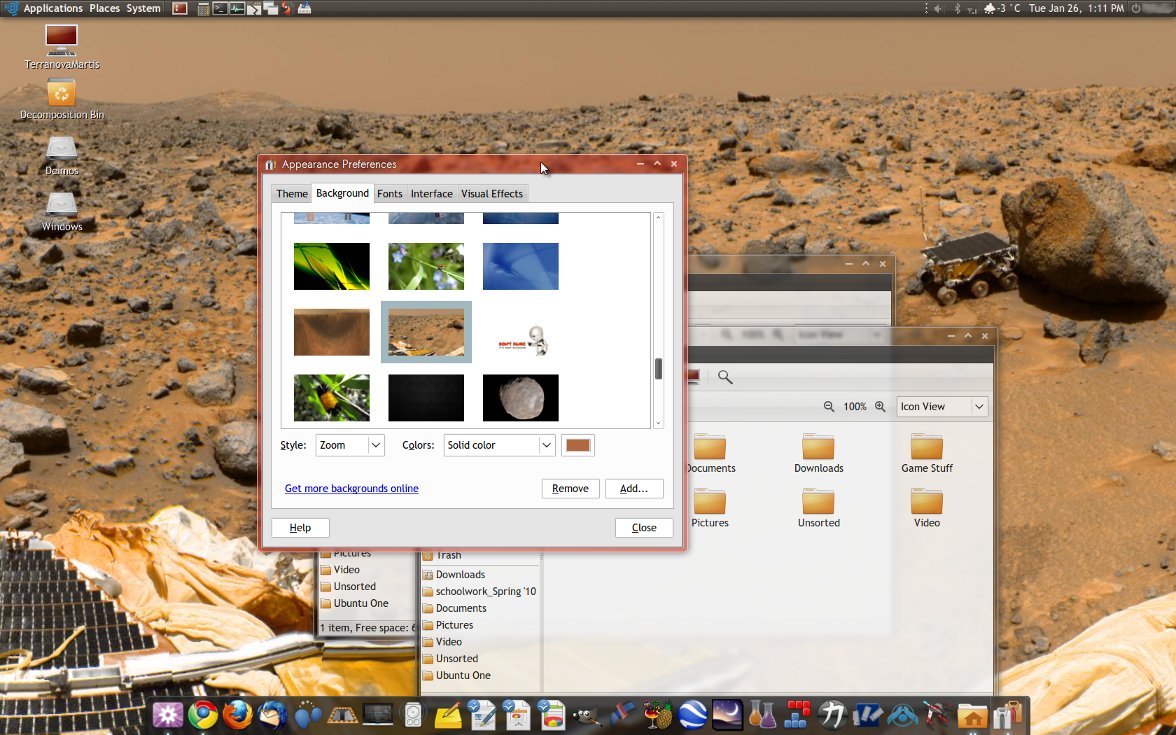Image resolution: width=1176 pixels, height=735 pixels.
Task: Click the Remove button
Action: [570, 488]
